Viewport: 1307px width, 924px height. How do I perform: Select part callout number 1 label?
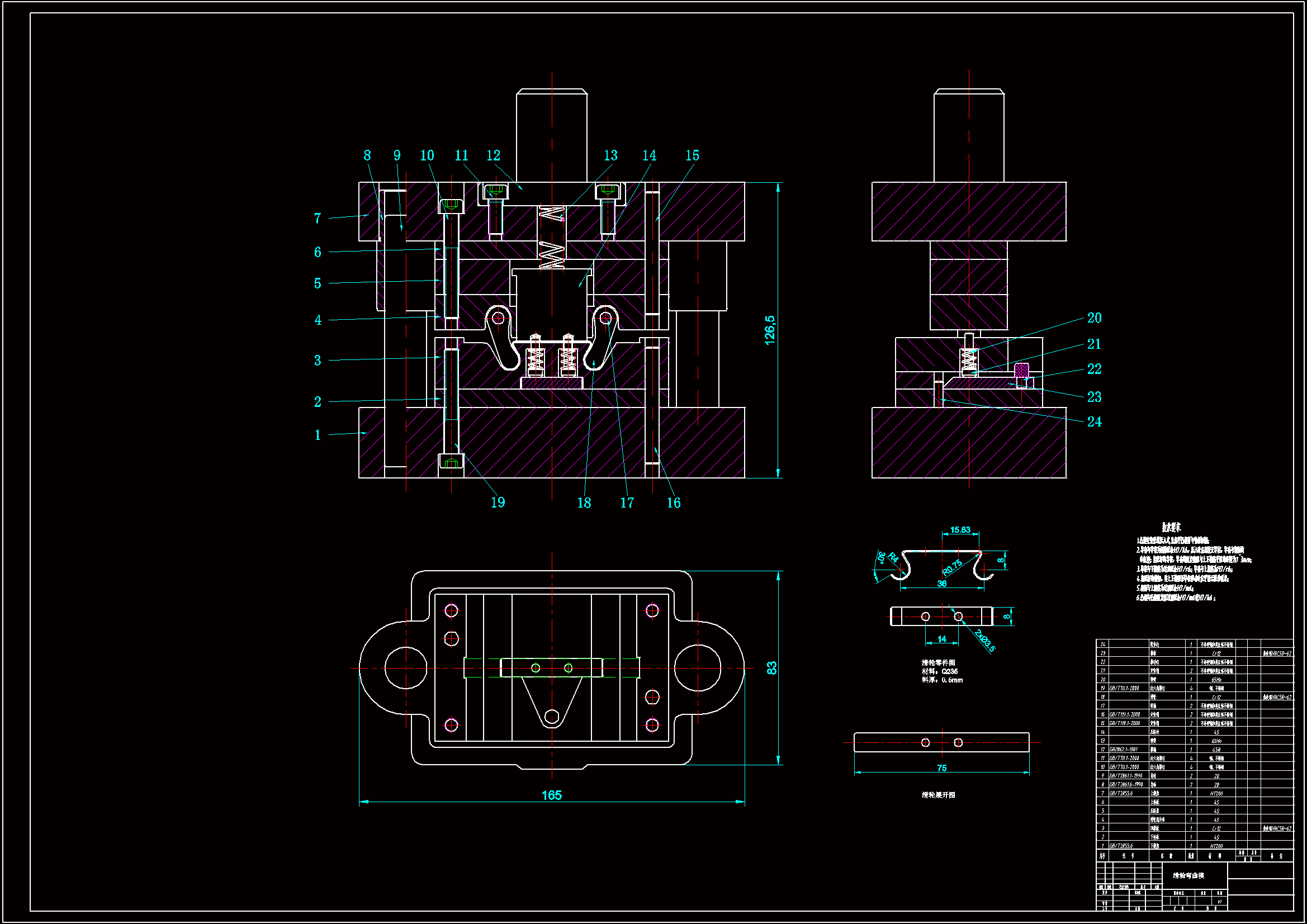pyautogui.click(x=318, y=435)
